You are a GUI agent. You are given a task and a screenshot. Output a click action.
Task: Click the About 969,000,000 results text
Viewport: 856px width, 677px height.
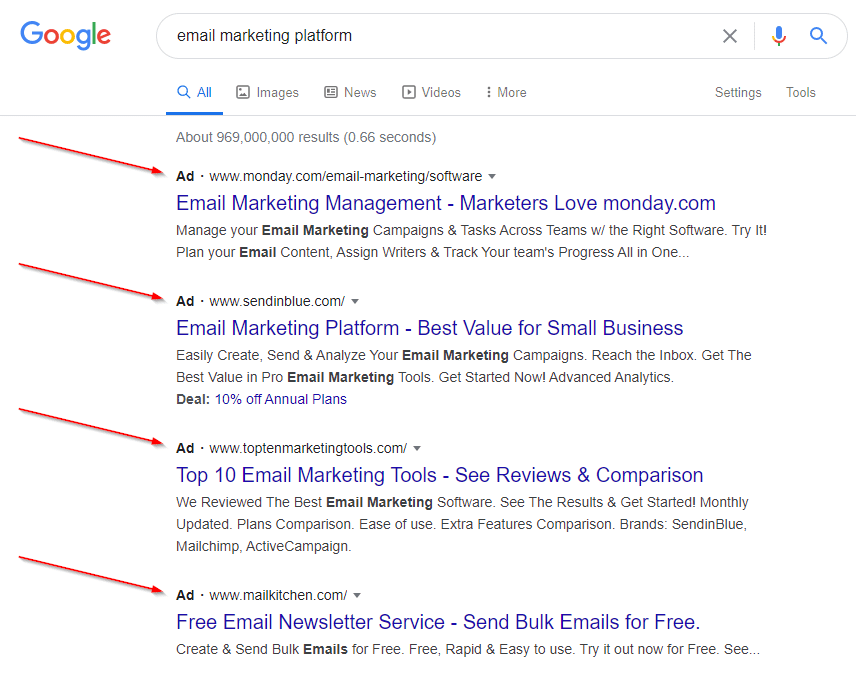click(x=306, y=137)
